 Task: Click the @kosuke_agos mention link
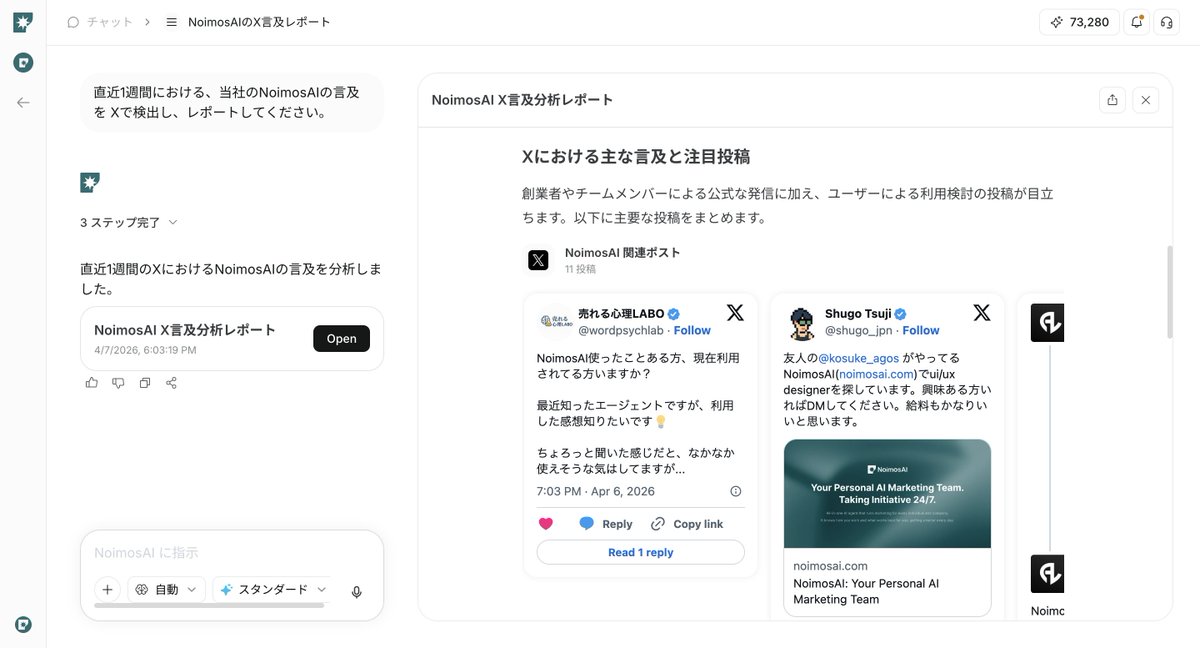[x=859, y=357]
